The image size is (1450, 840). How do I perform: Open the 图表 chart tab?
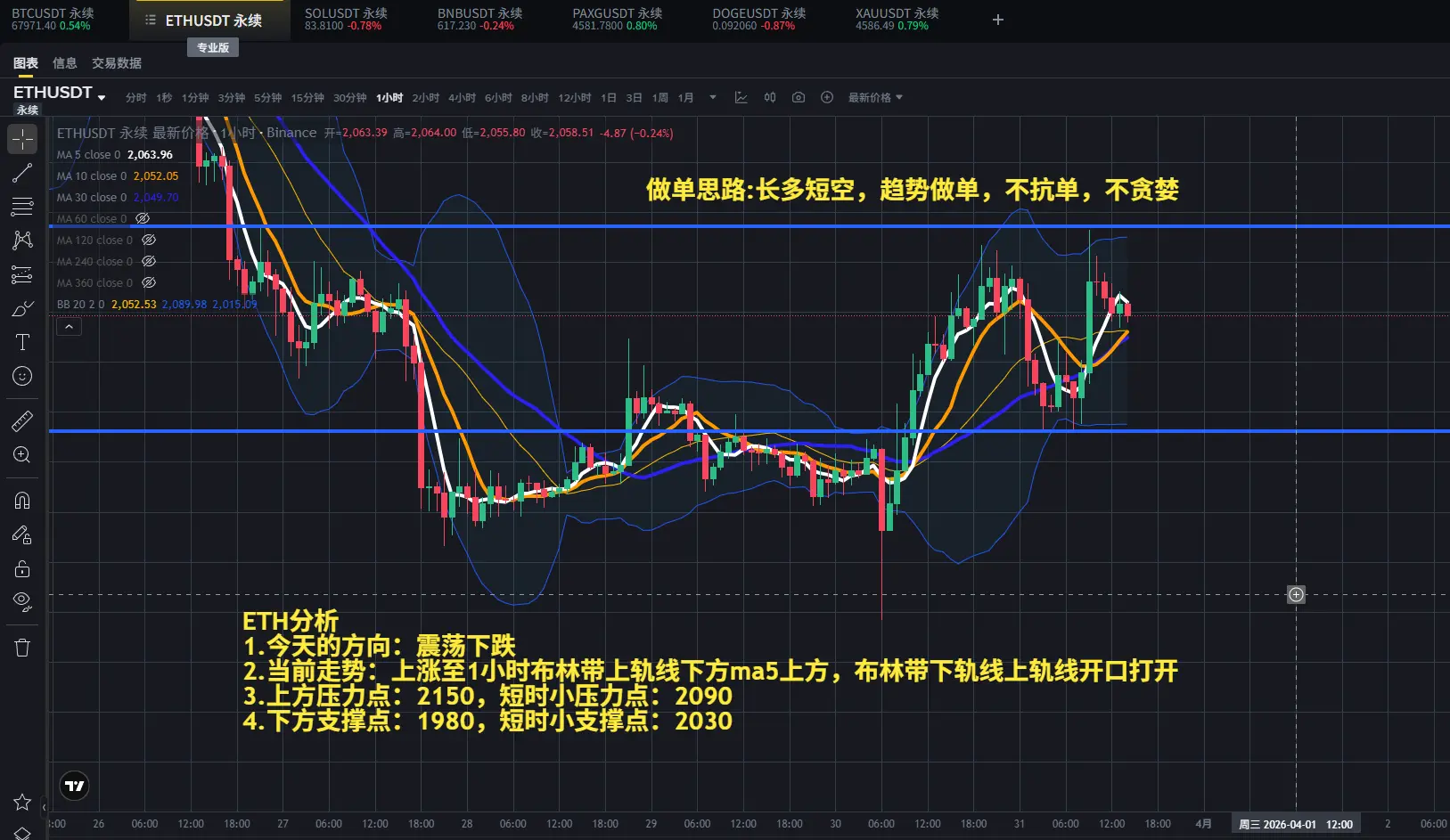coord(26,63)
